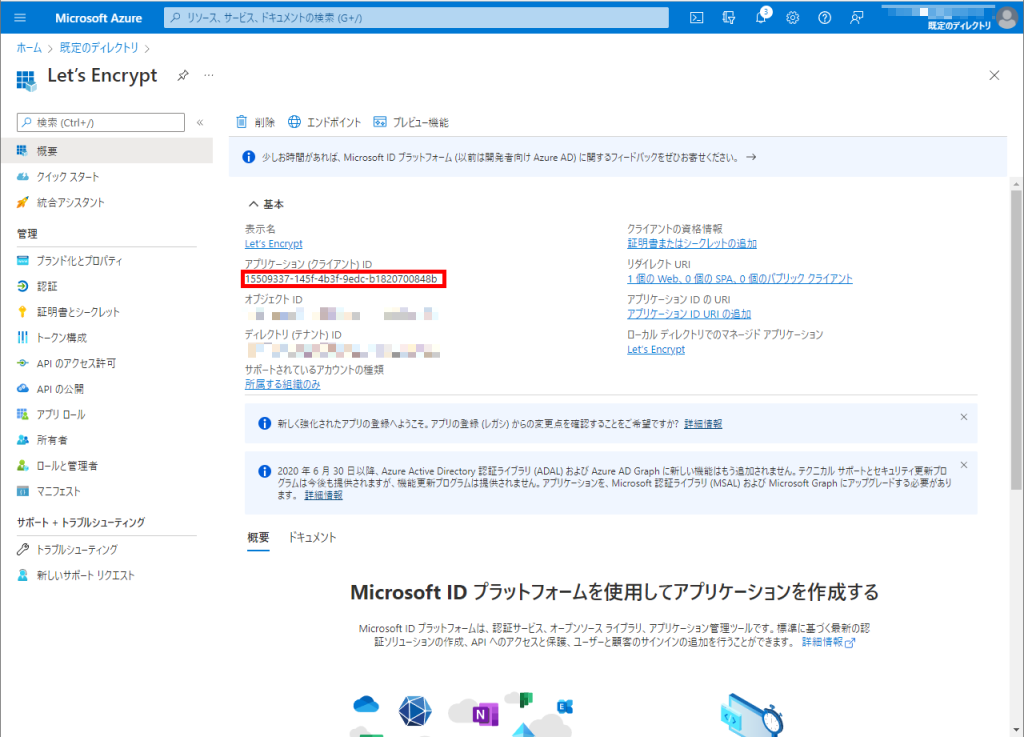This screenshot has height=737, width=1024.
Task: Select 概要 in the side menu
Action: [x=106, y=151]
